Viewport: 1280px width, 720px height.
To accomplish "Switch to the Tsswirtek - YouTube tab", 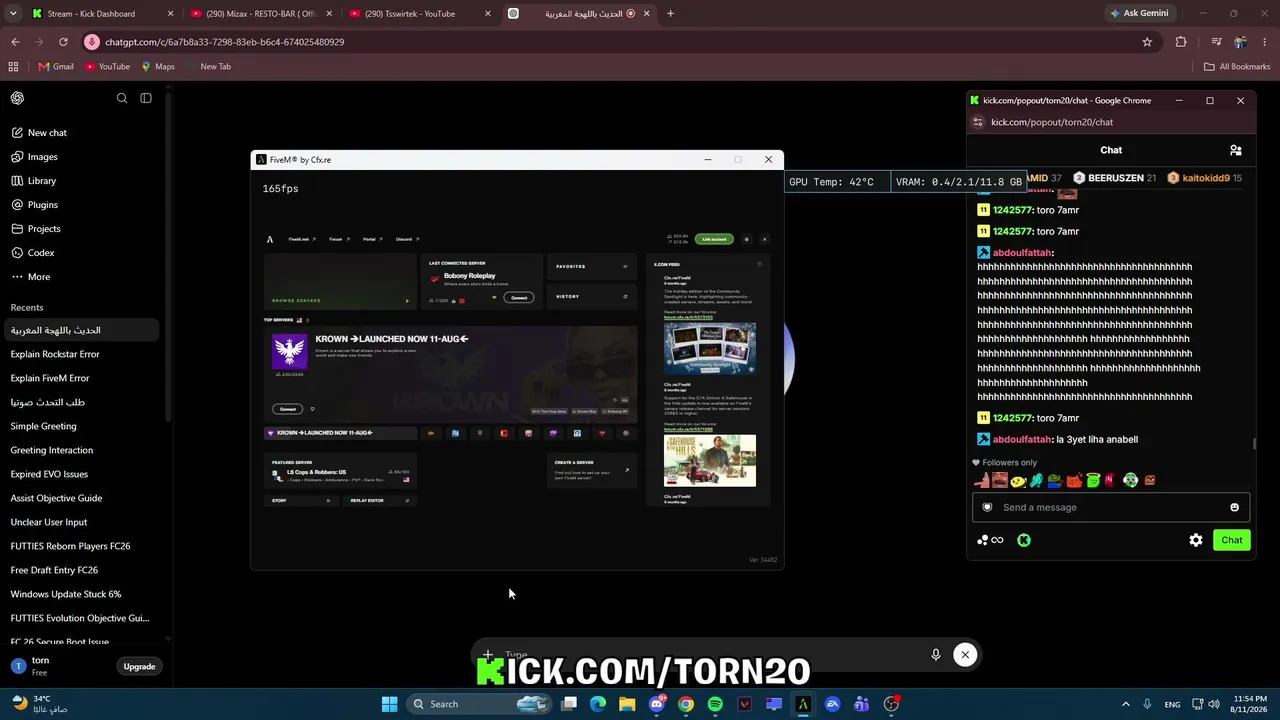I will pos(420,14).
